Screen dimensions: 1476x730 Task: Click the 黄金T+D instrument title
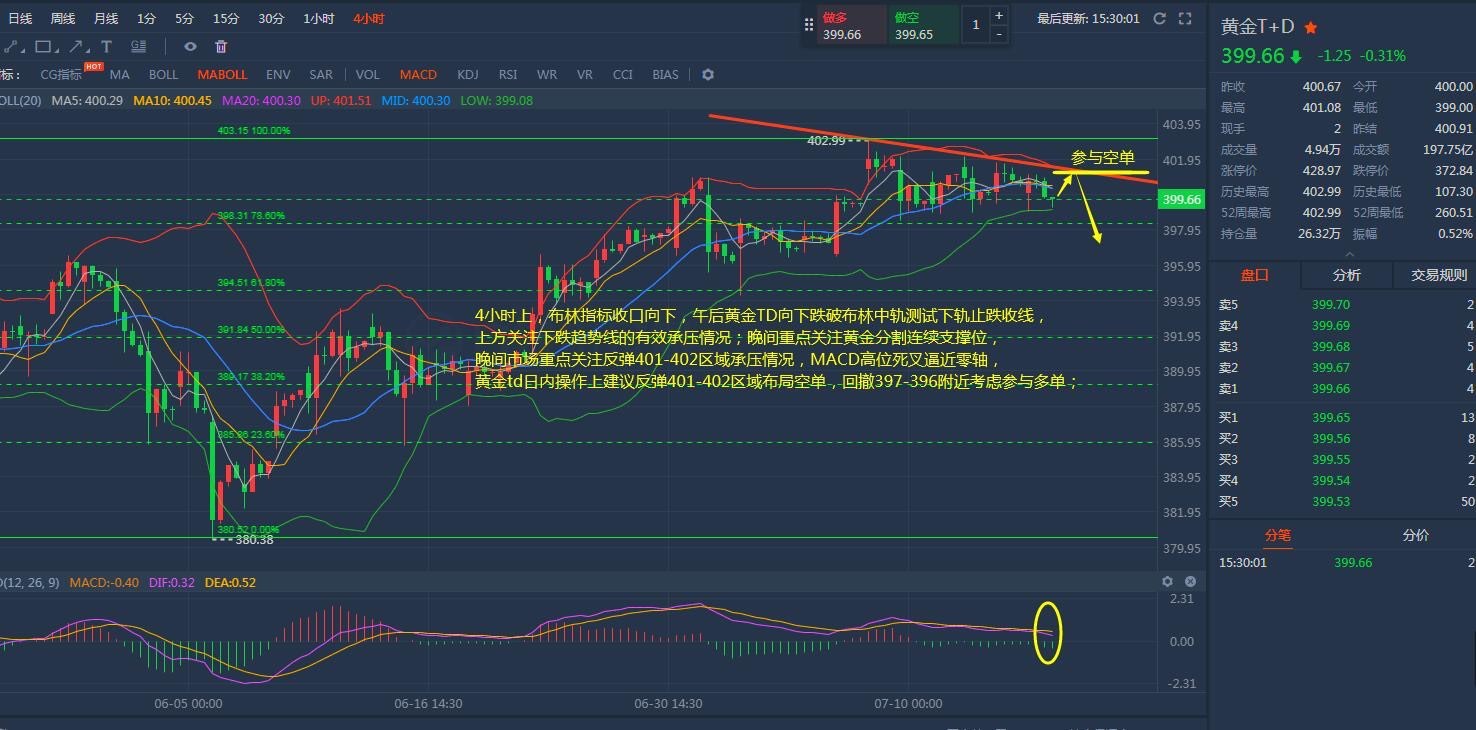1258,28
